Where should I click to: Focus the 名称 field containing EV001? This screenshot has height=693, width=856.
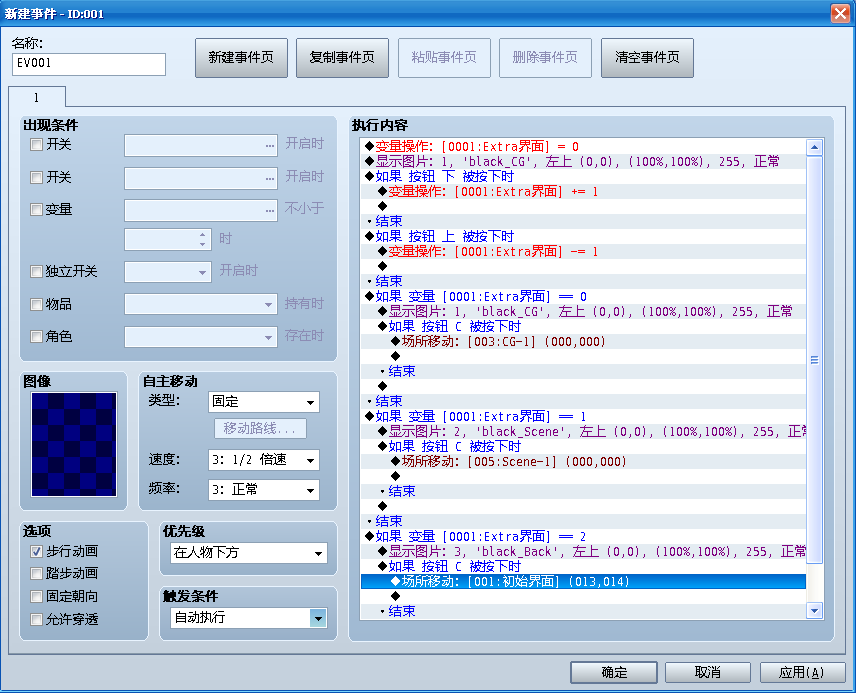click(89, 64)
